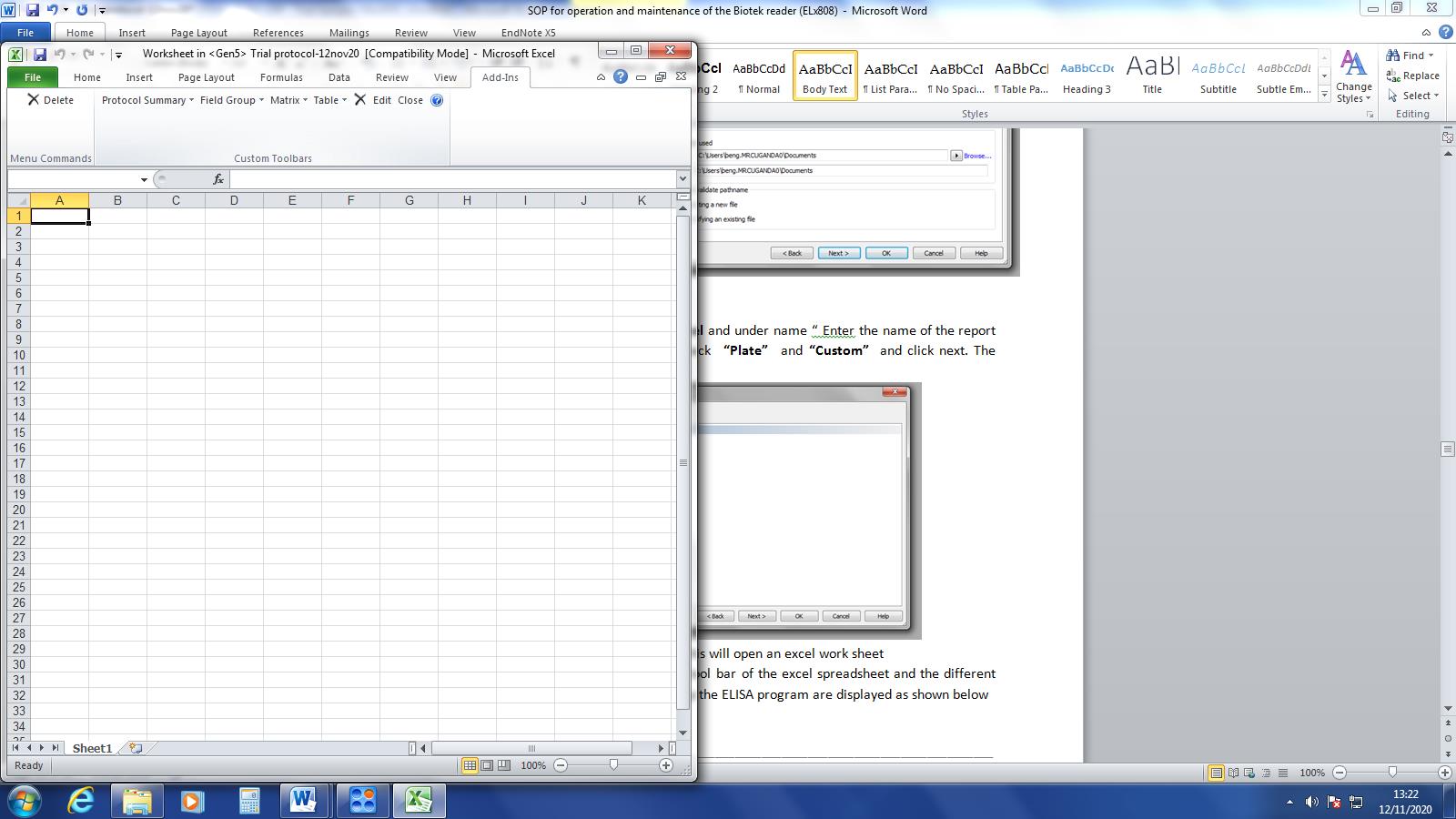Click the insert function fx icon
Image resolution: width=1456 pixels, height=819 pixels.
218,179
